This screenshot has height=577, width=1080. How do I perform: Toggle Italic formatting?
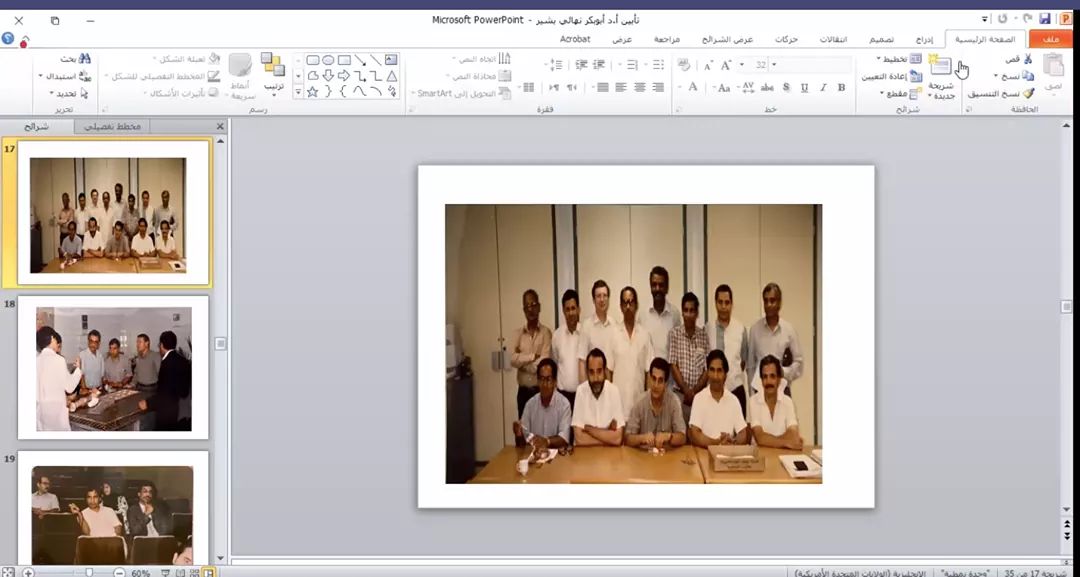pyautogui.click(x=823, y=88)
